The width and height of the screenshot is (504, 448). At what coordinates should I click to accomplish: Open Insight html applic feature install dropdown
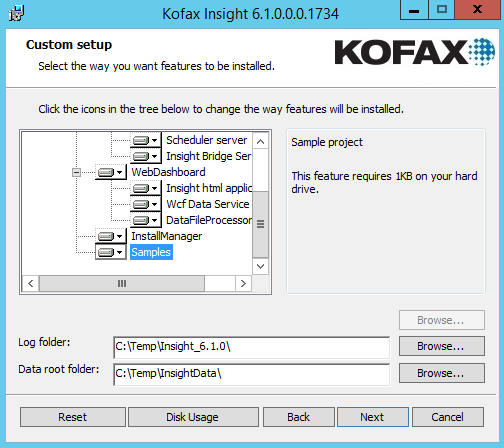pos(145,188)
